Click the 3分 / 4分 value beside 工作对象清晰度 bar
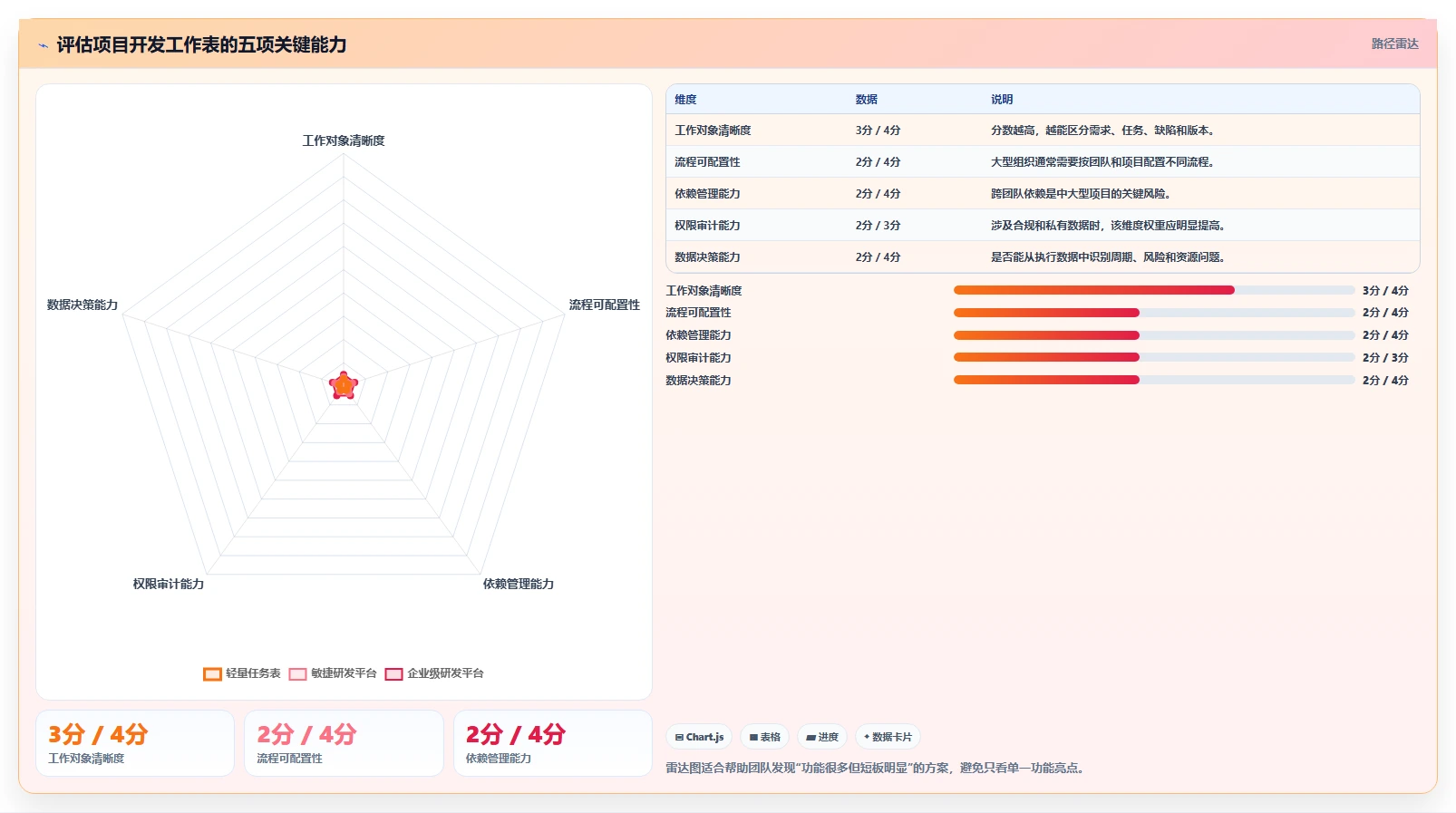 coord(1385,291)
